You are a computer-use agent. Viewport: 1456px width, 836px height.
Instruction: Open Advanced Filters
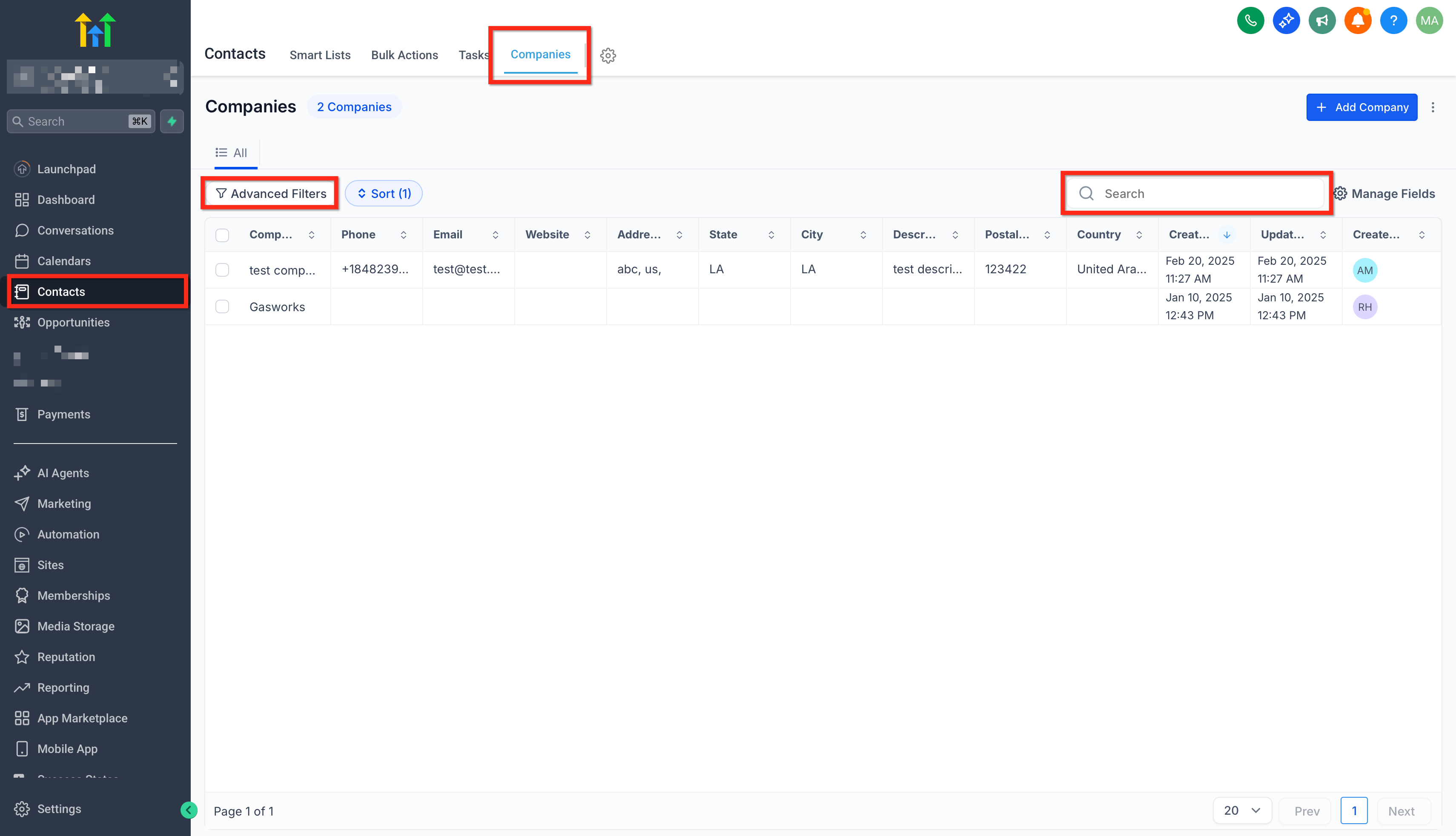[270, 194]
